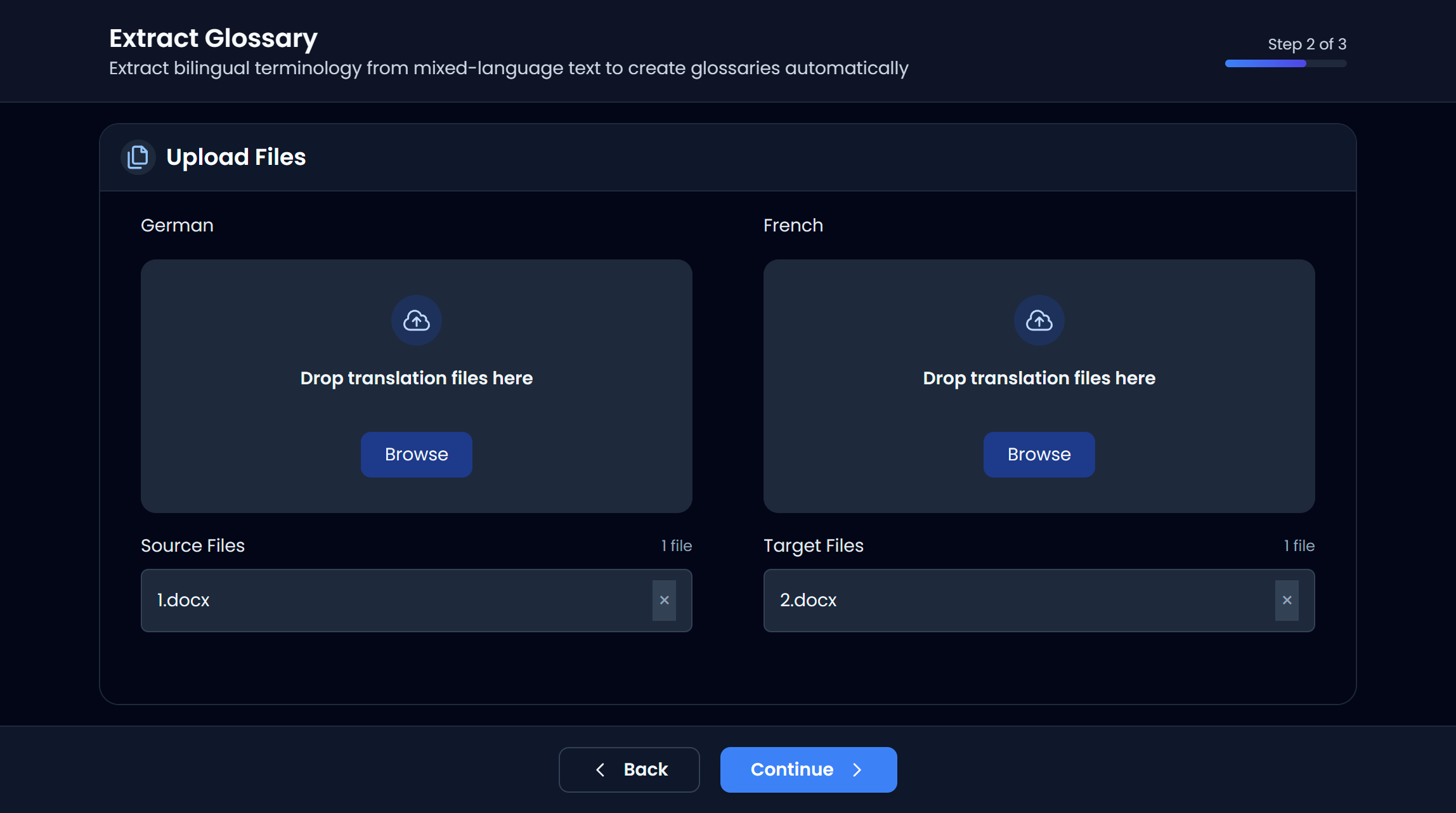Click the back chevron icon on Back button

tap(599, 769)
